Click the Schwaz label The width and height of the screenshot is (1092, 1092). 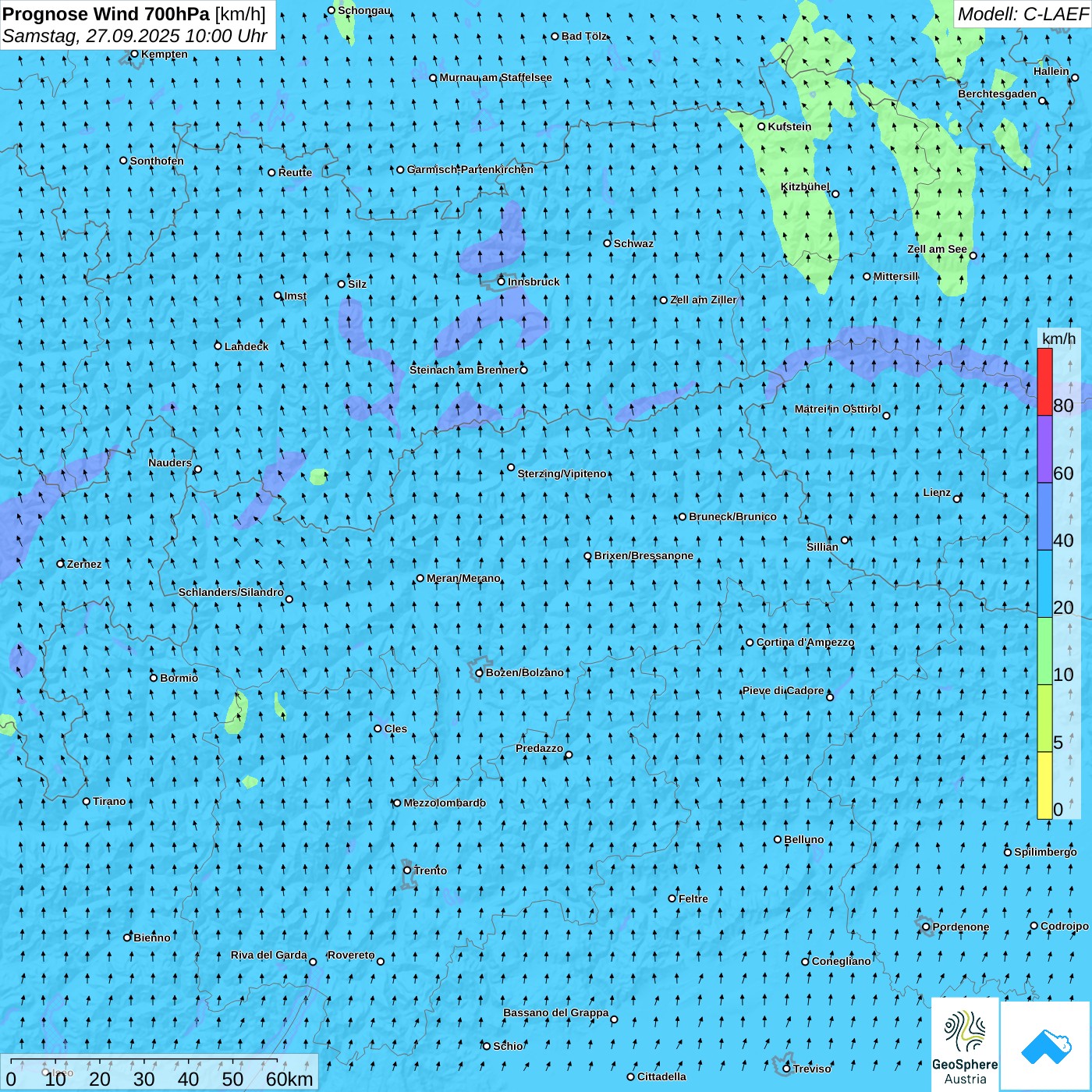[633, 243]
